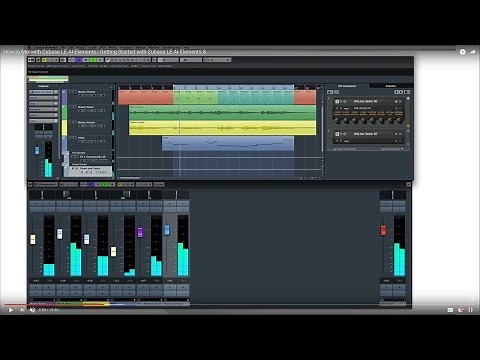Screen dimensions: 480x360
Task: Click the project ruler at left locator
Action: click(174, 87)
